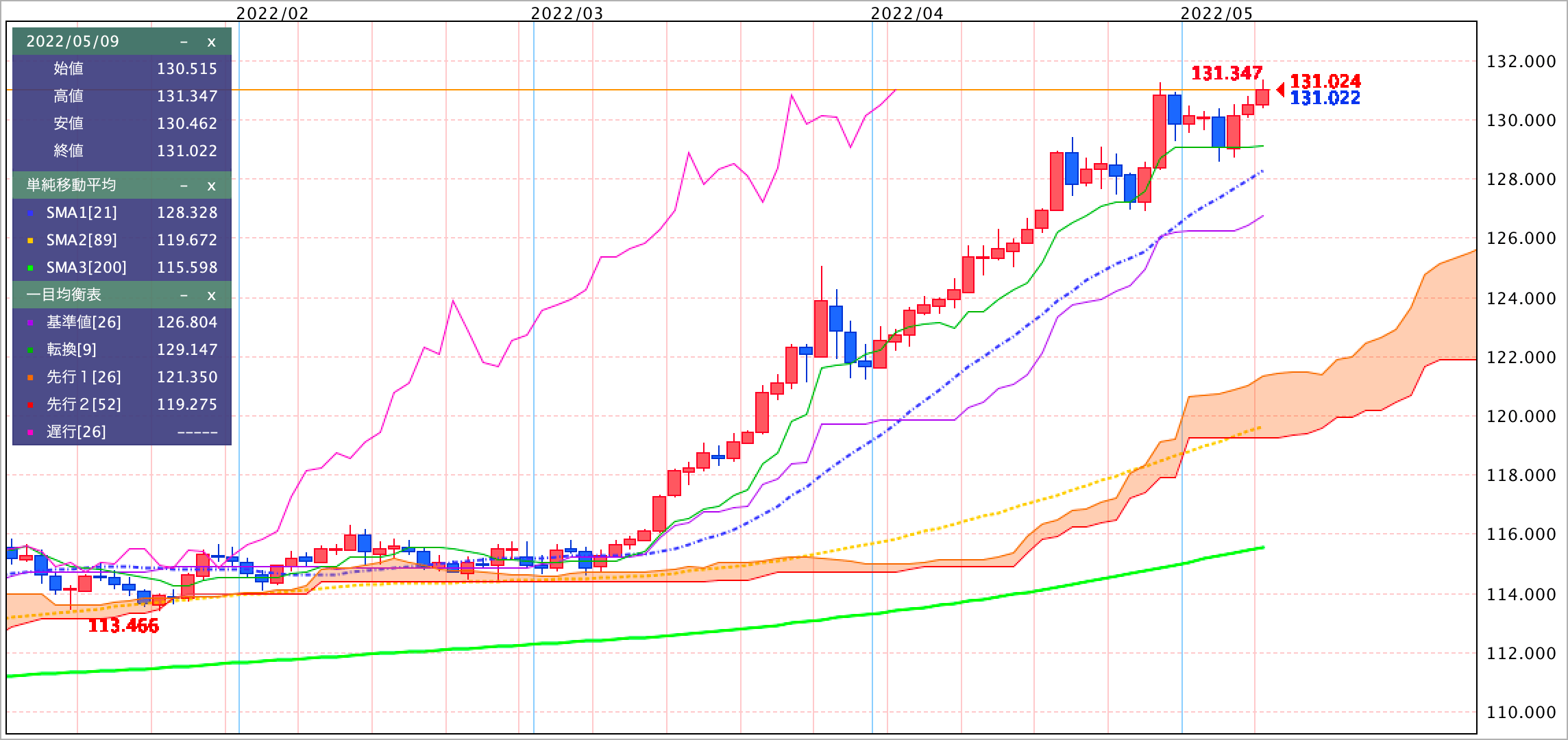The image size is (1568, 740).
Task: Click the 先行1[26] orange color marker
Action: point(29,378)
